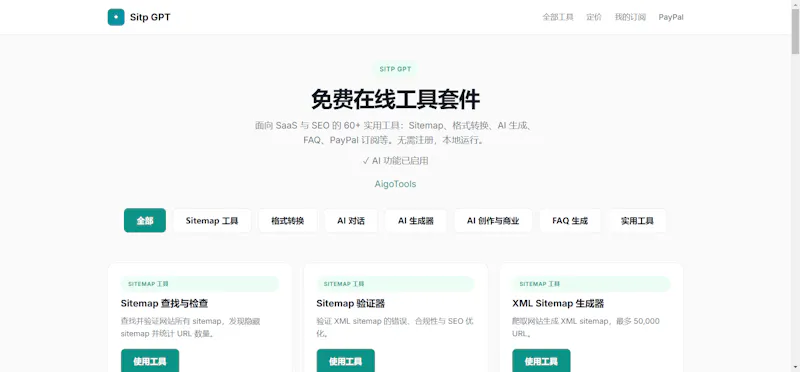Filter by AI 生成器 category

coord(416,220)
